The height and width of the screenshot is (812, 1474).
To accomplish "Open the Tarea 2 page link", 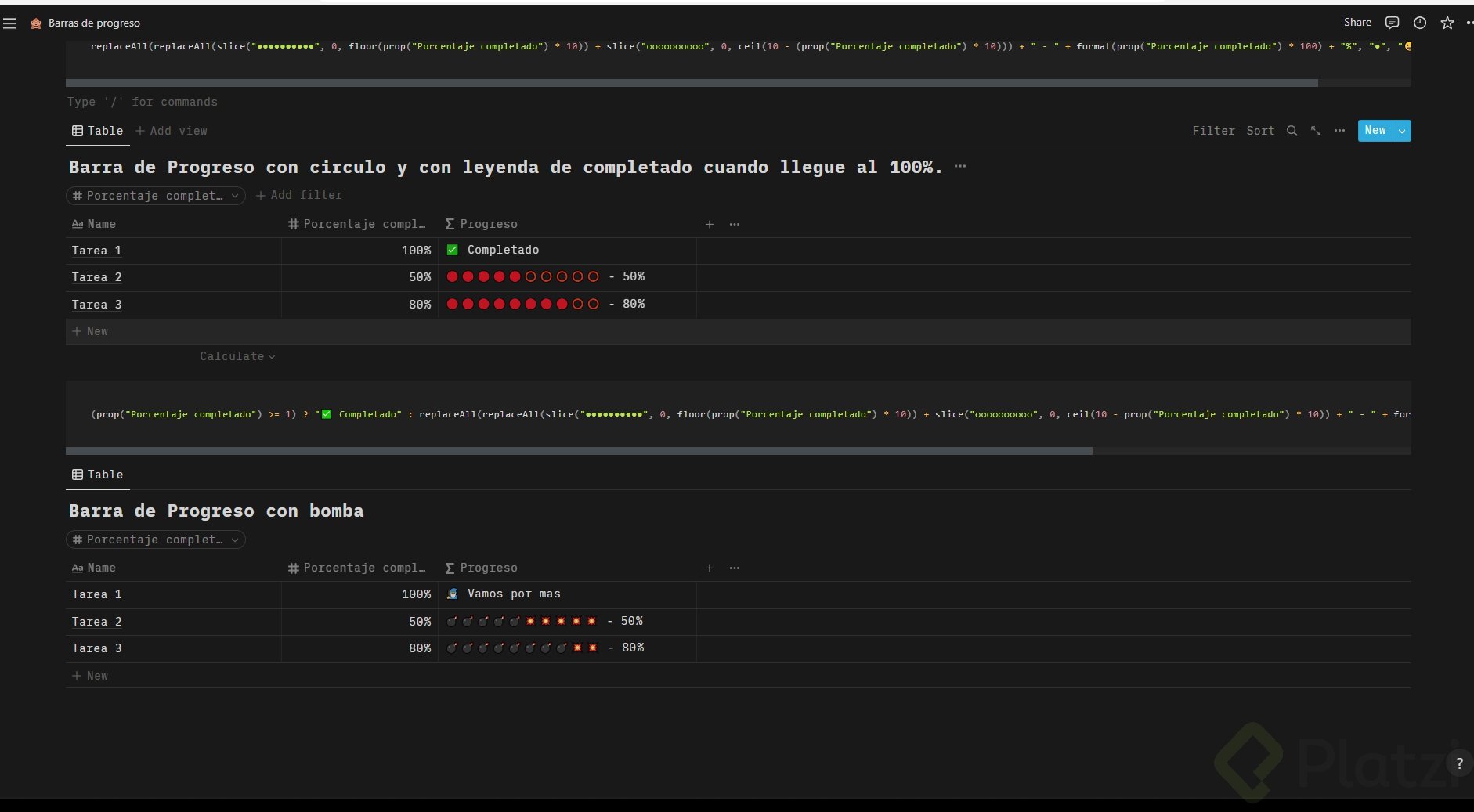I will pyautogui.click(x=96, y=277).
